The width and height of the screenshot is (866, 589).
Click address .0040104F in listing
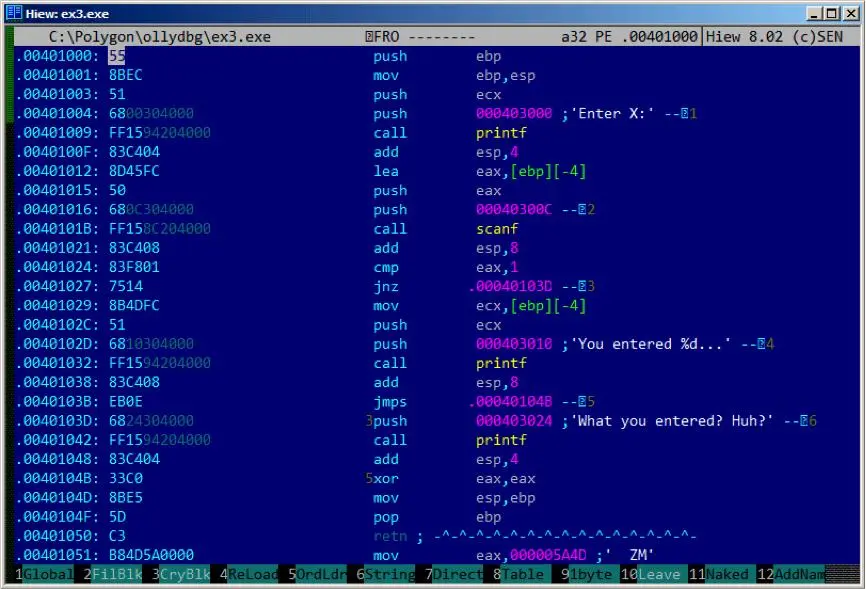(x=57, y=517)
